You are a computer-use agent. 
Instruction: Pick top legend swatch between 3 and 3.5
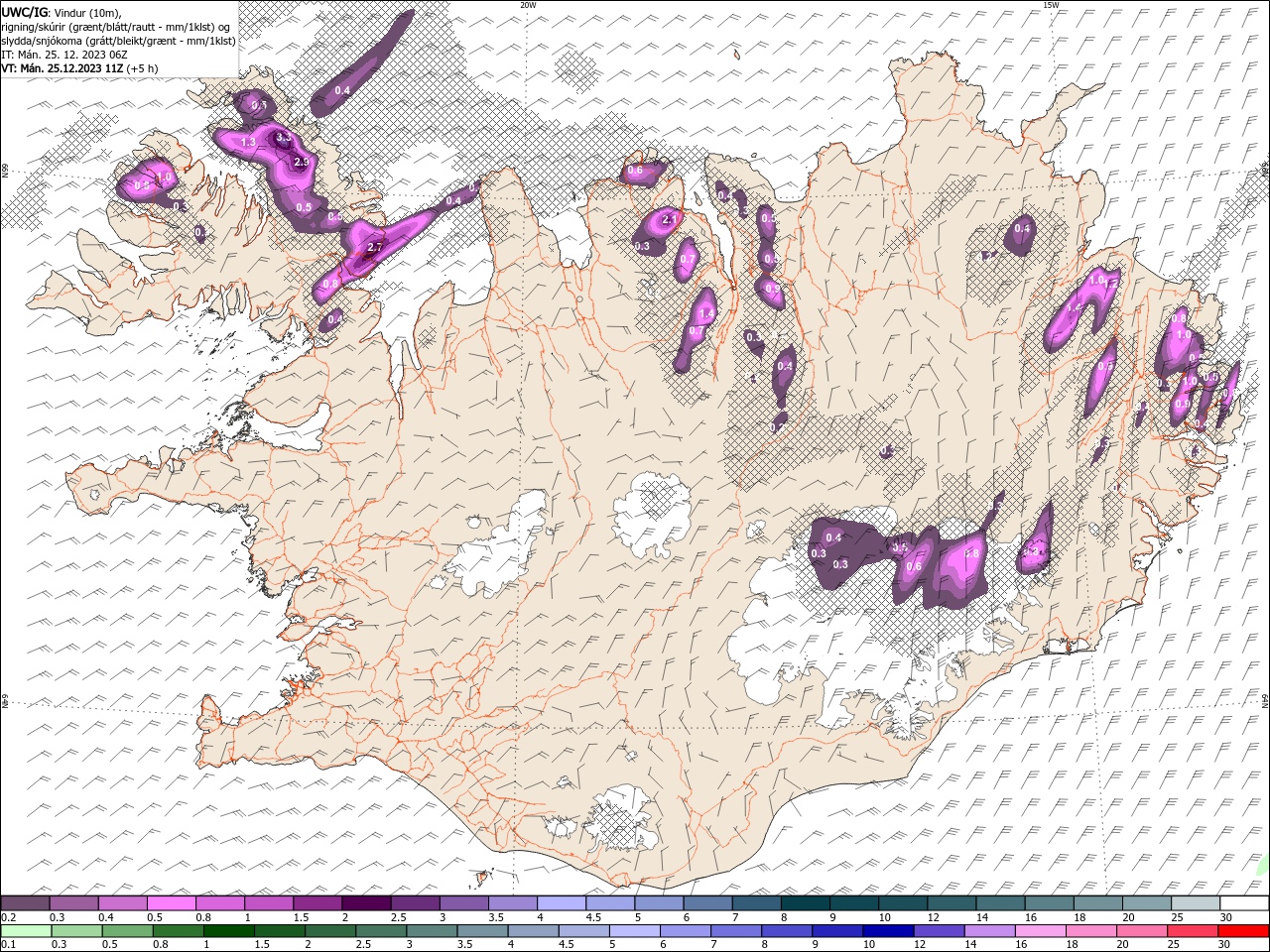[x=463, y=903]
